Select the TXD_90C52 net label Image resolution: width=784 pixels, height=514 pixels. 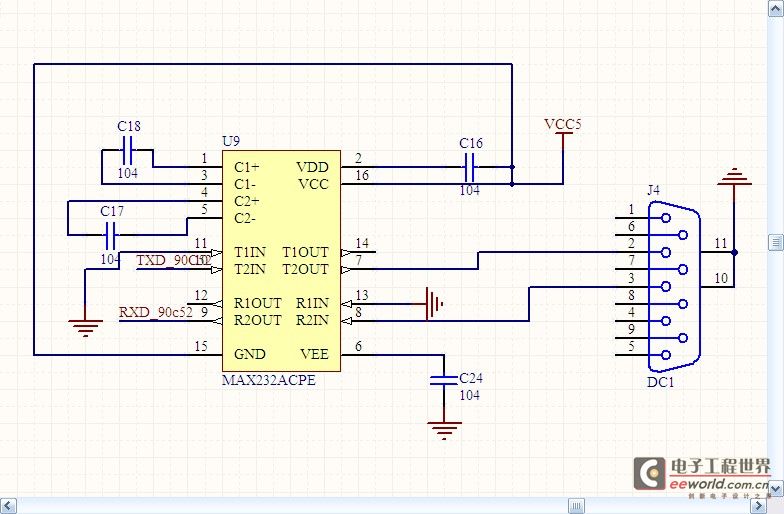point(174,260)
